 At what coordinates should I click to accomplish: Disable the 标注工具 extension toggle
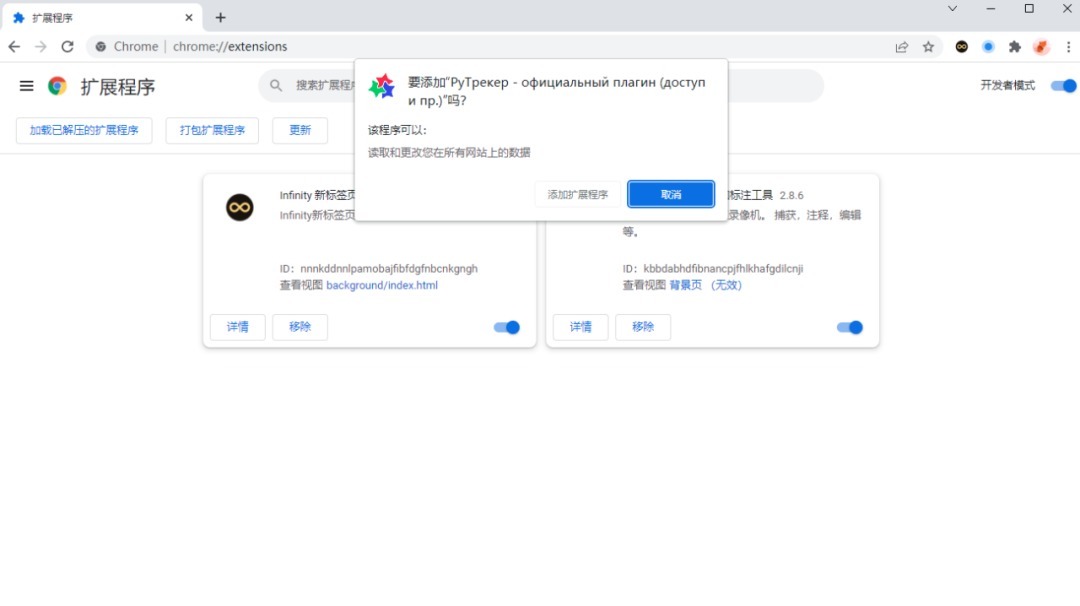[x=850, y=327]
